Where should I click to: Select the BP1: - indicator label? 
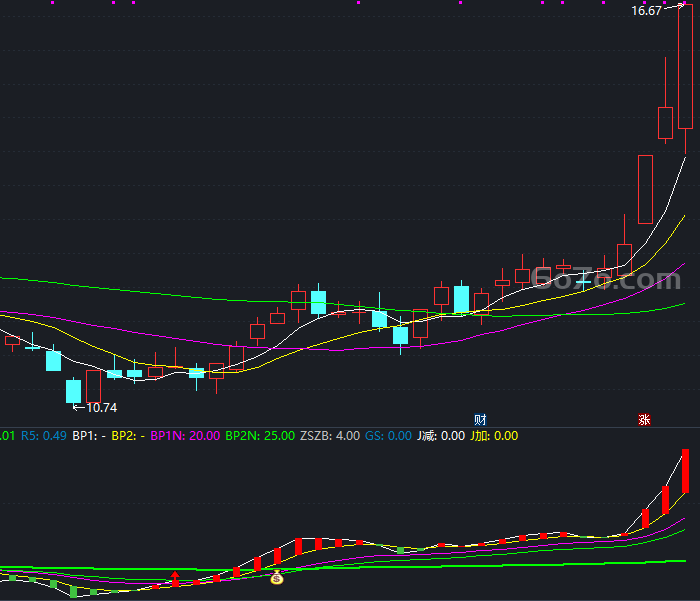pos(89,436)
